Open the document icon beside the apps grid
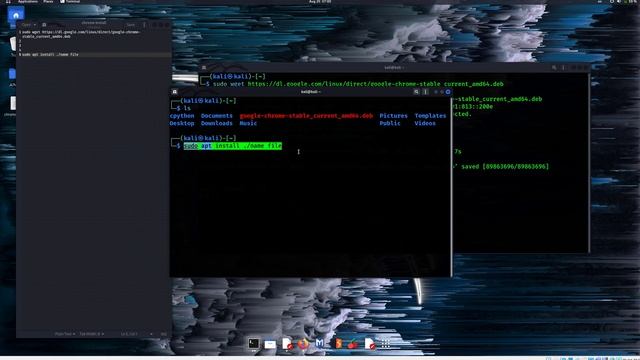640x360 pixels. click(370, 344)
